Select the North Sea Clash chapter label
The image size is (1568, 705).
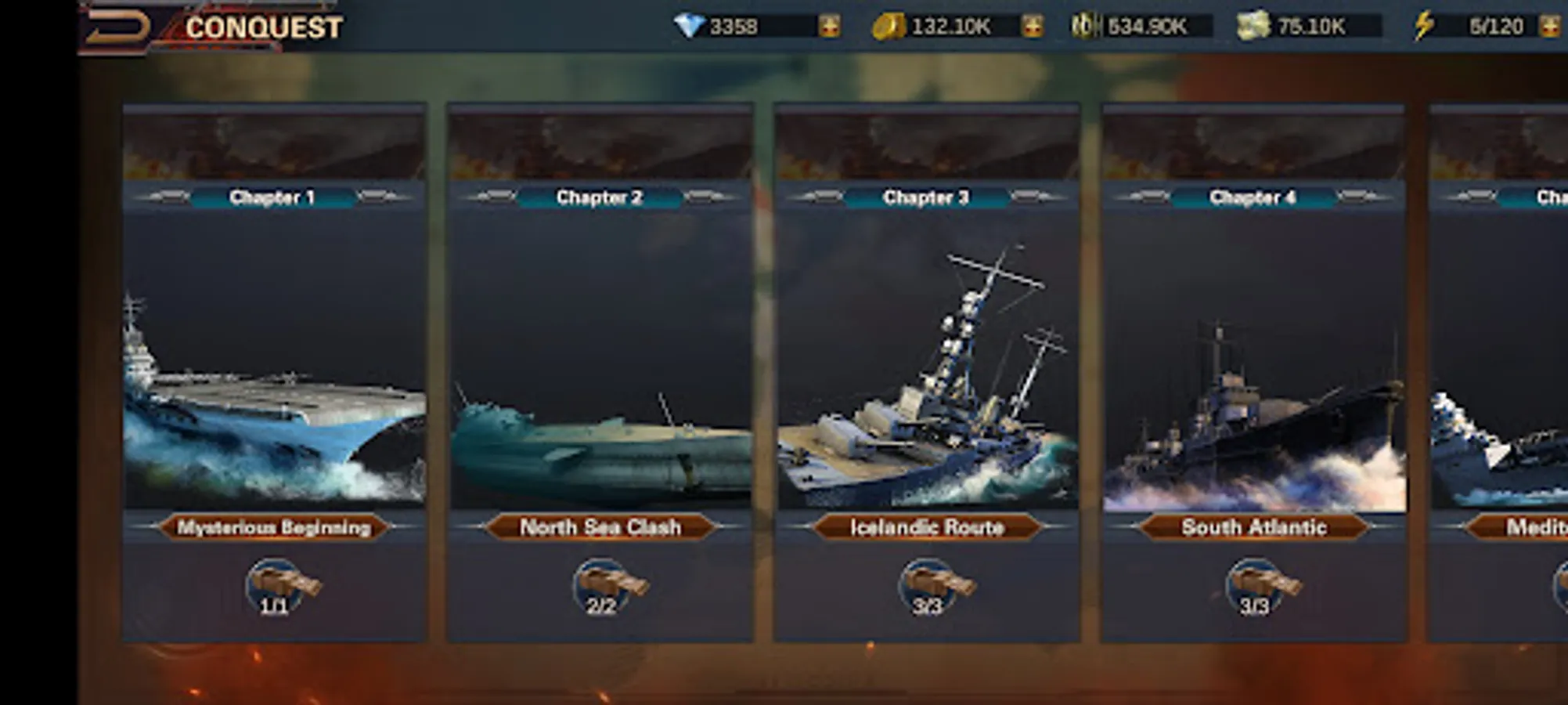tap(600, 527)
